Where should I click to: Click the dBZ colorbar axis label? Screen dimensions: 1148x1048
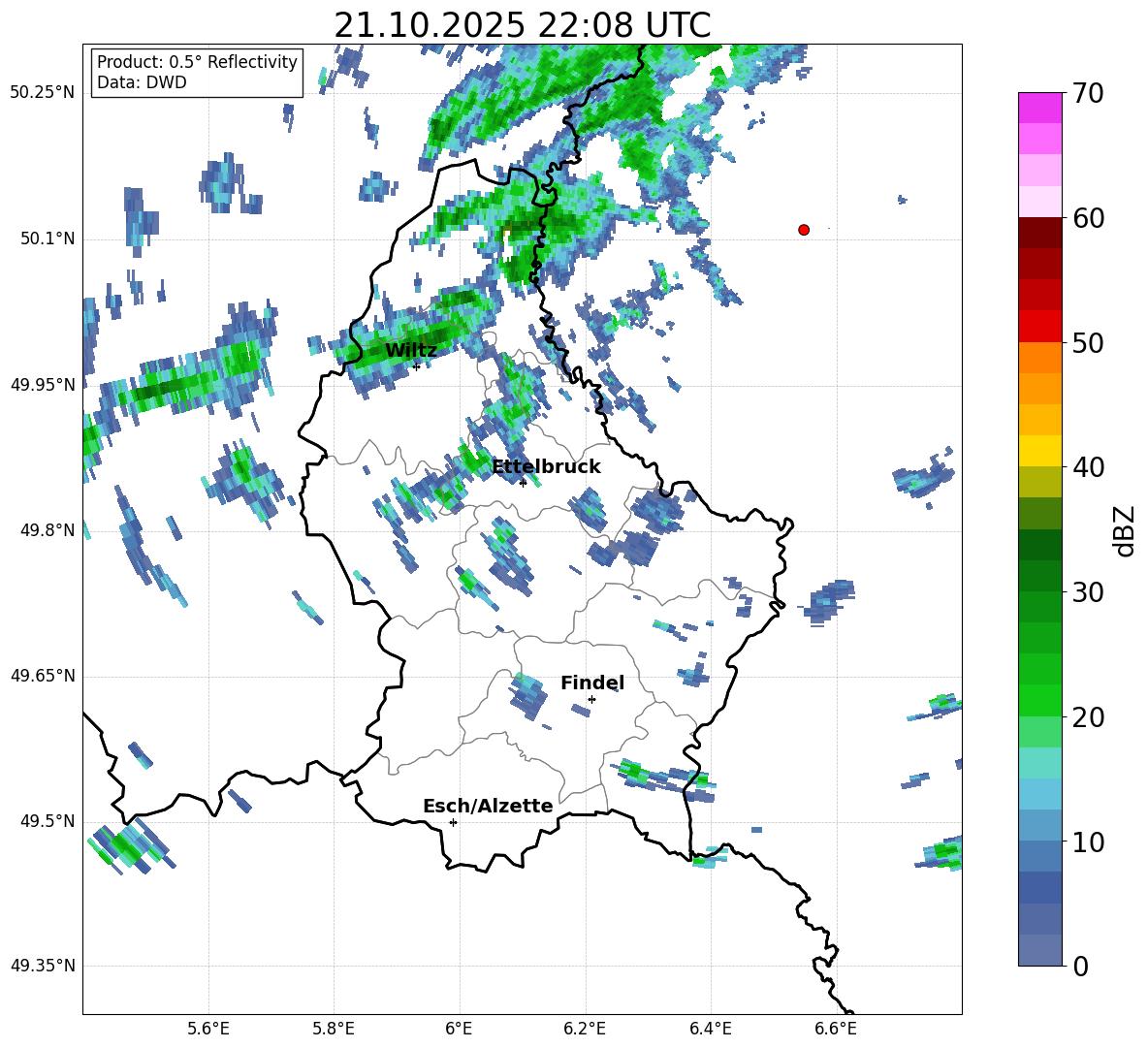point(1124,530)
